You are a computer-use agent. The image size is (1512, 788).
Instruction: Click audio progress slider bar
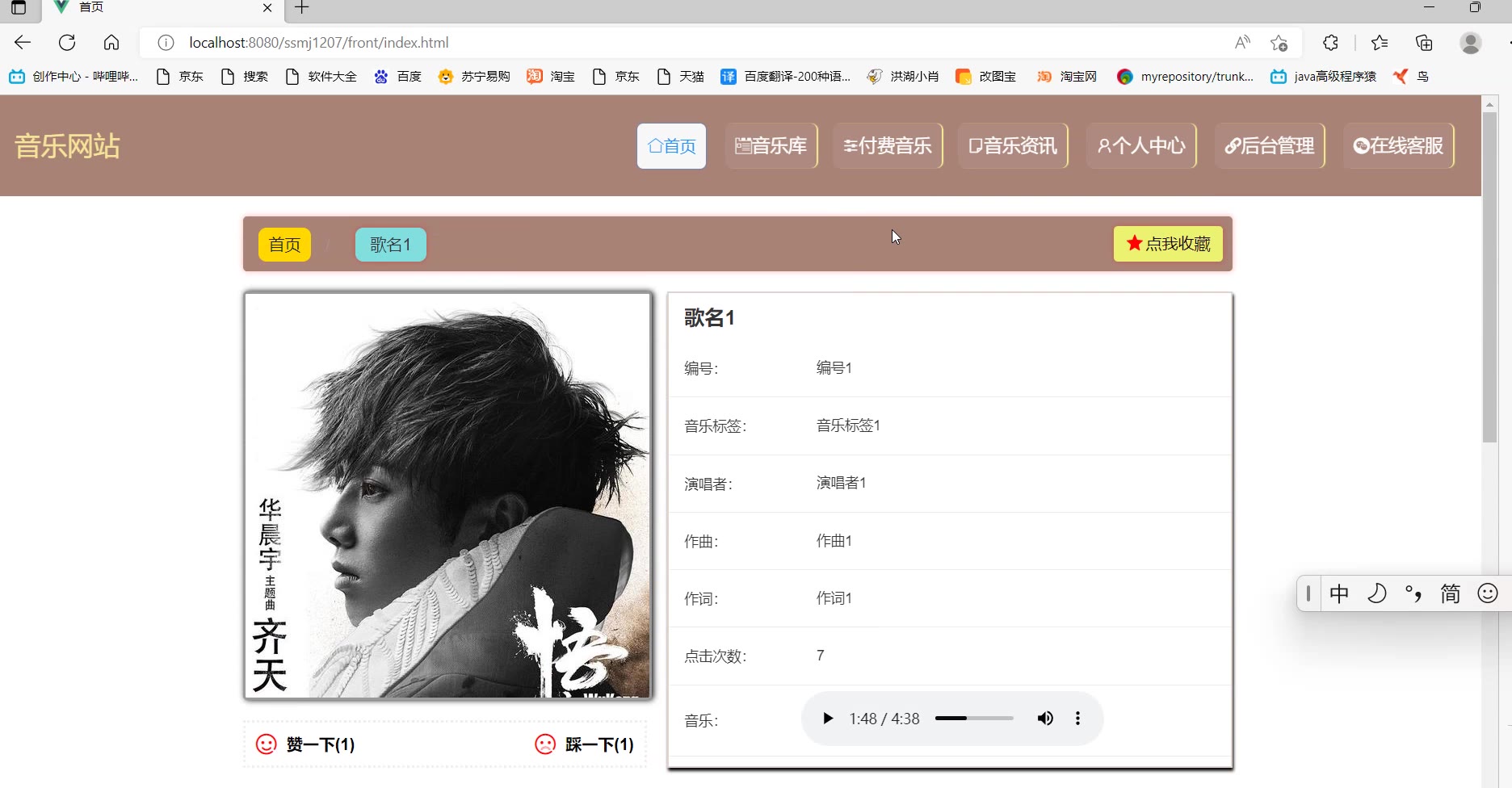974,719
